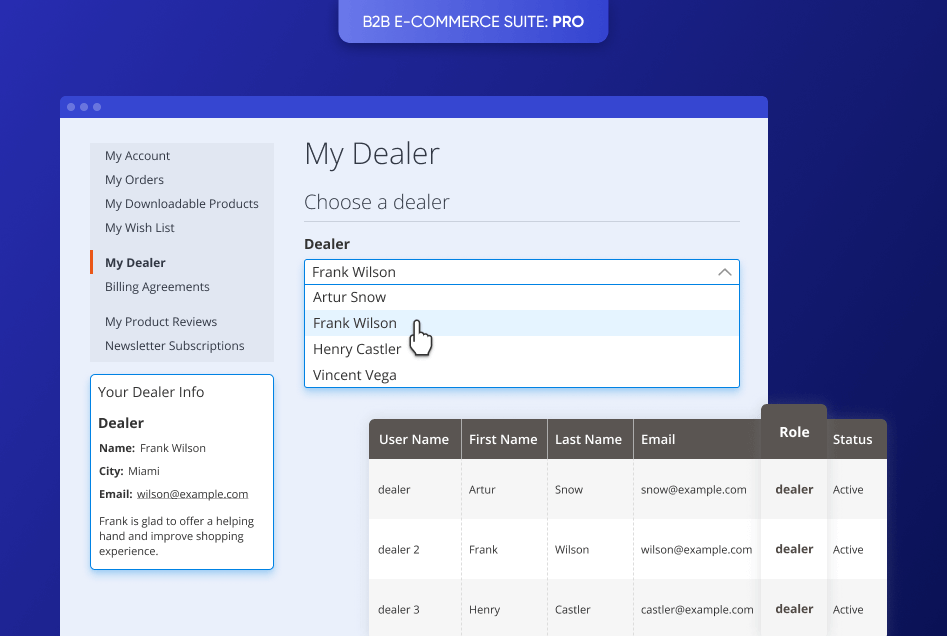
Task: View My Wish List
Action: 139,227
